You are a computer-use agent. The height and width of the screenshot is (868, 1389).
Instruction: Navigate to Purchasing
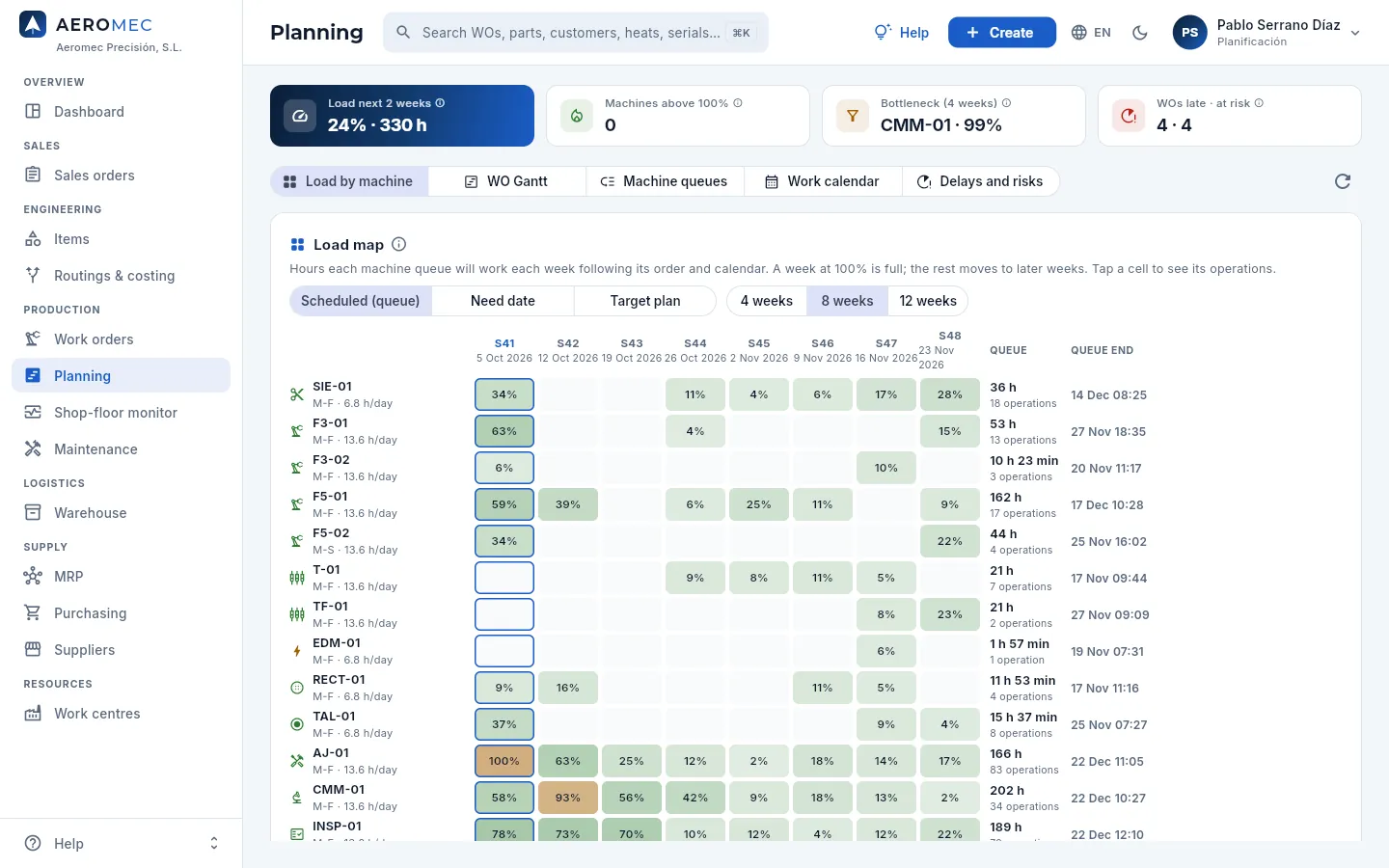point(122,613)
